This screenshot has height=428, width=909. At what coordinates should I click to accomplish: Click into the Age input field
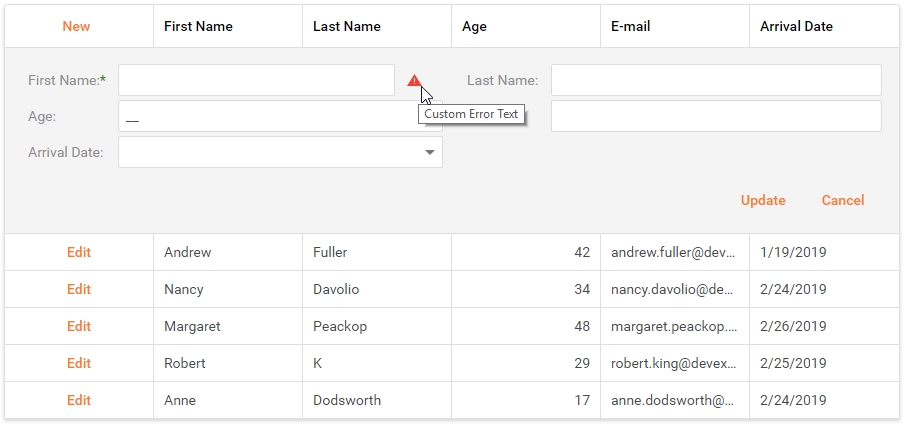pos(280,116)
